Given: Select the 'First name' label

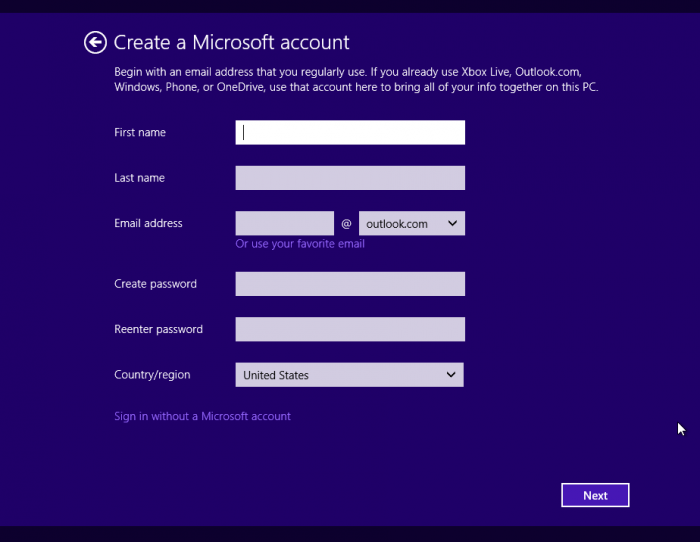Looking at the screenshot, I should pyautogui.click(x=140, y=132).
